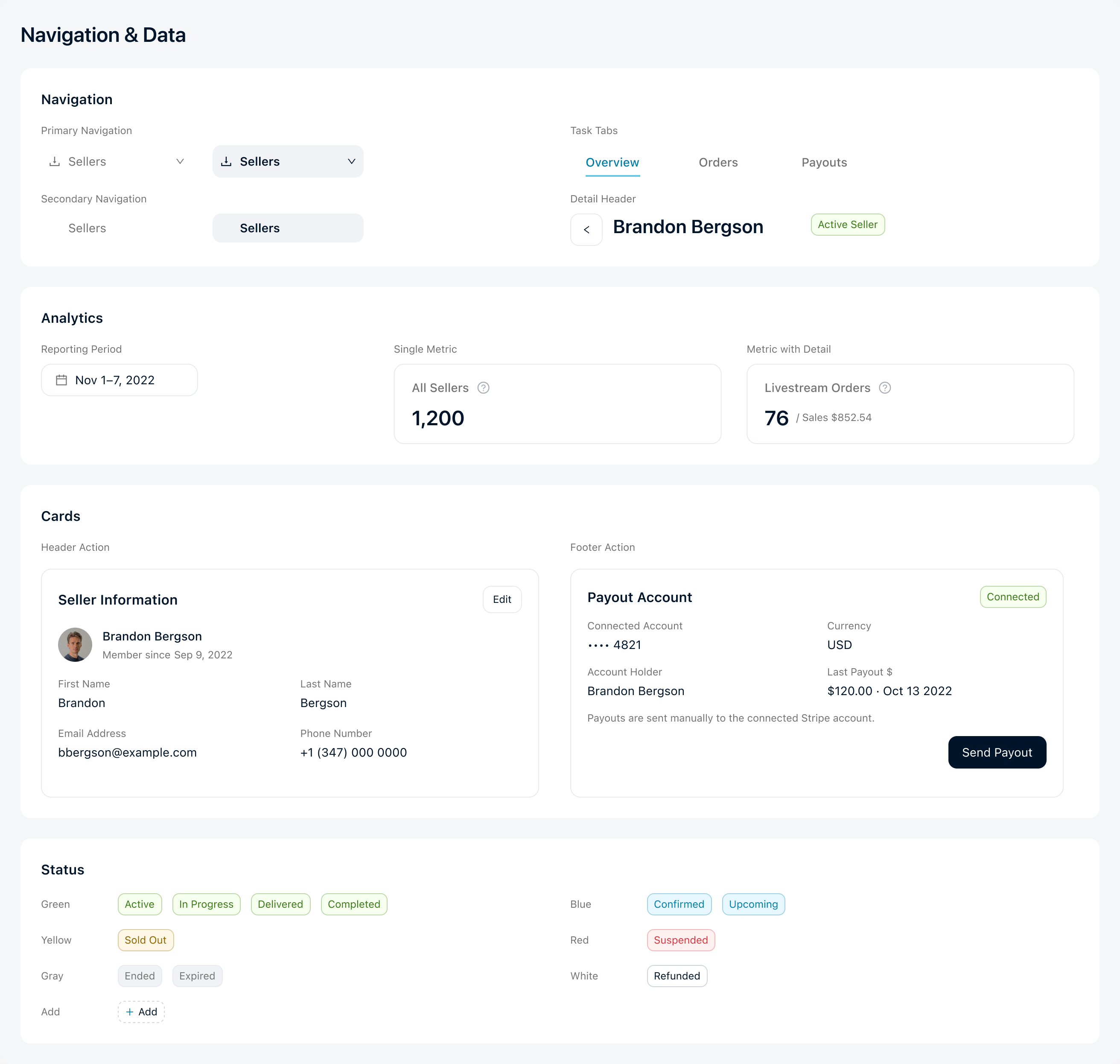
Task: Click the gray Ended status tag
Action: 140,976
